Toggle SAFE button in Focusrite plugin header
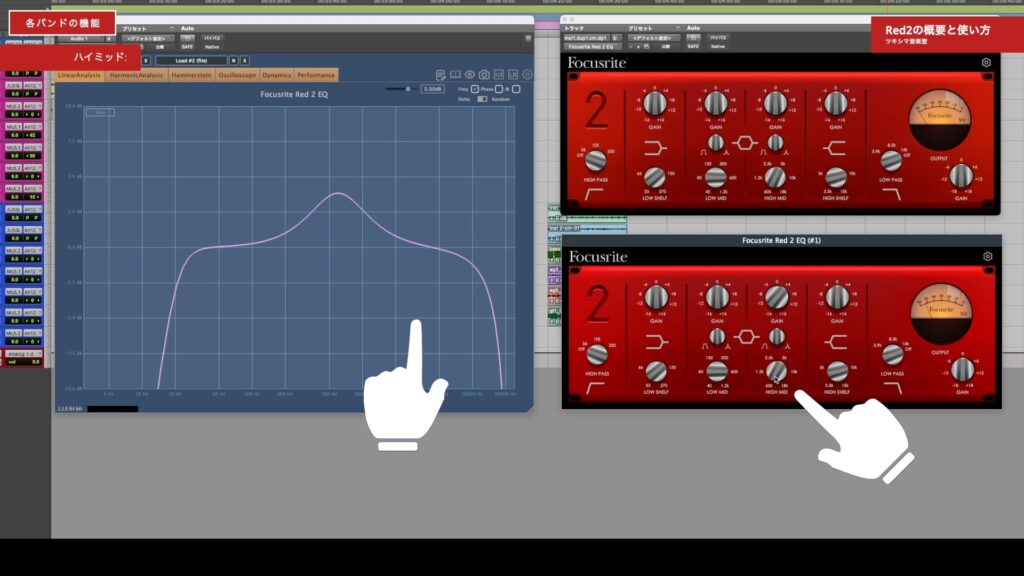This screenshot has height=576, width=1024. (693, 46)
